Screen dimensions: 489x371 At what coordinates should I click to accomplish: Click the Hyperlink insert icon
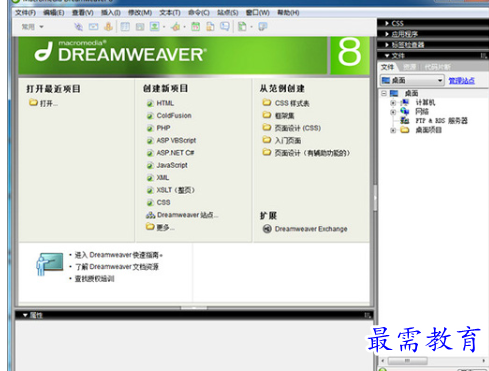coord(79,27)
